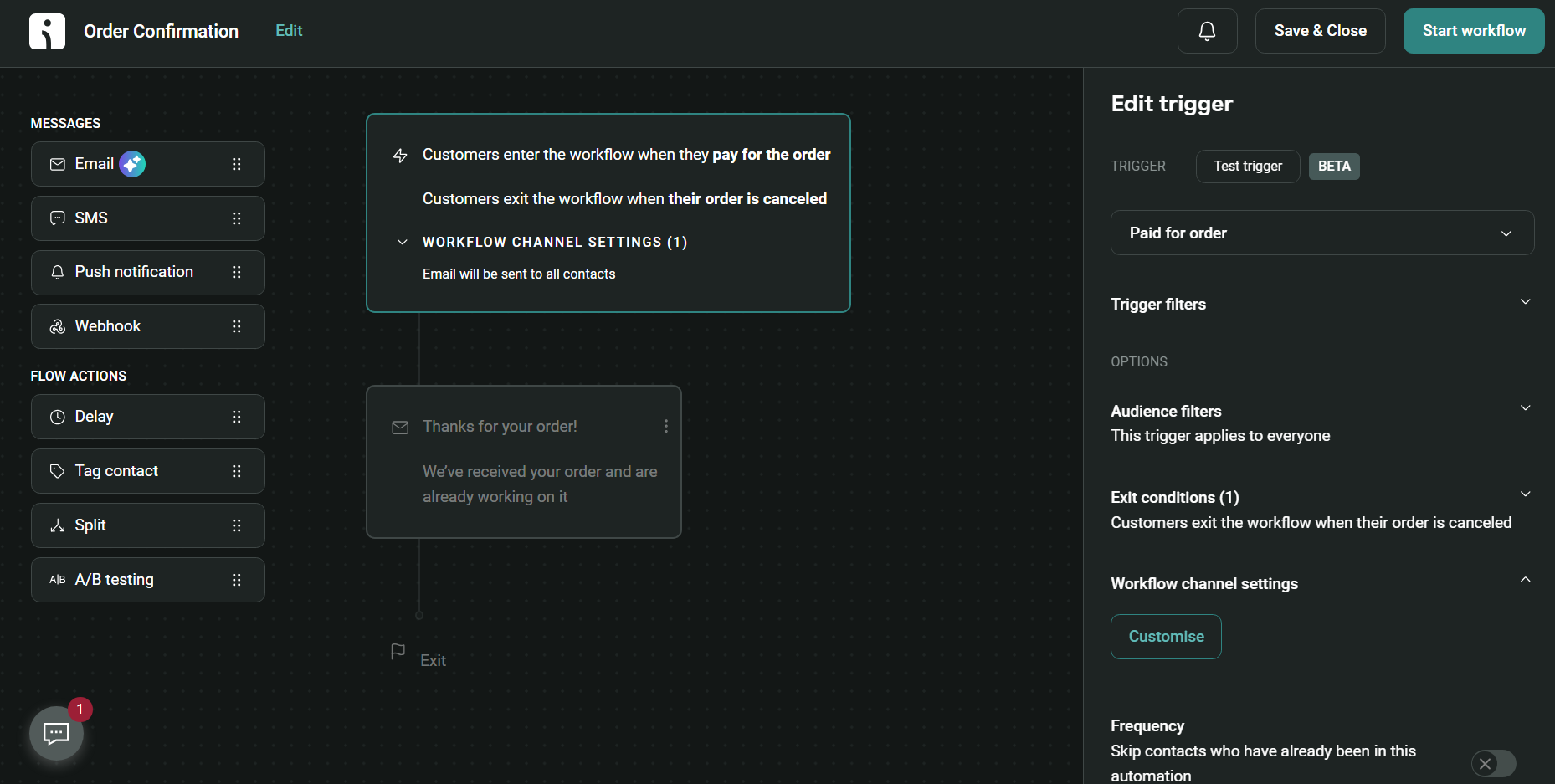Select the Push notification block
The height and width of the screenshot is (784, 1555).
coord(148,273)
